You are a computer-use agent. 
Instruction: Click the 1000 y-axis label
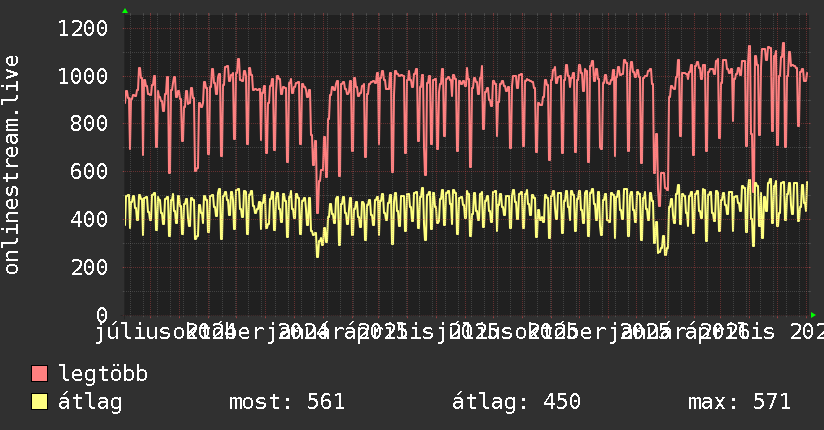(x=83, y=77)
